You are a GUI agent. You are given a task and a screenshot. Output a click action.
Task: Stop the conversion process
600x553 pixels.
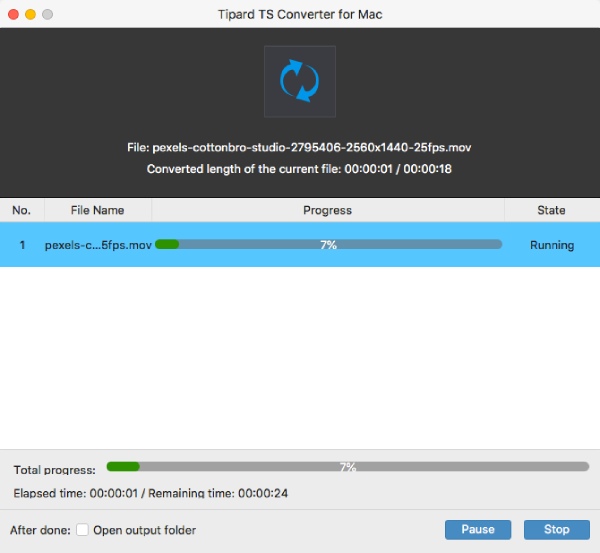[556, 529]
